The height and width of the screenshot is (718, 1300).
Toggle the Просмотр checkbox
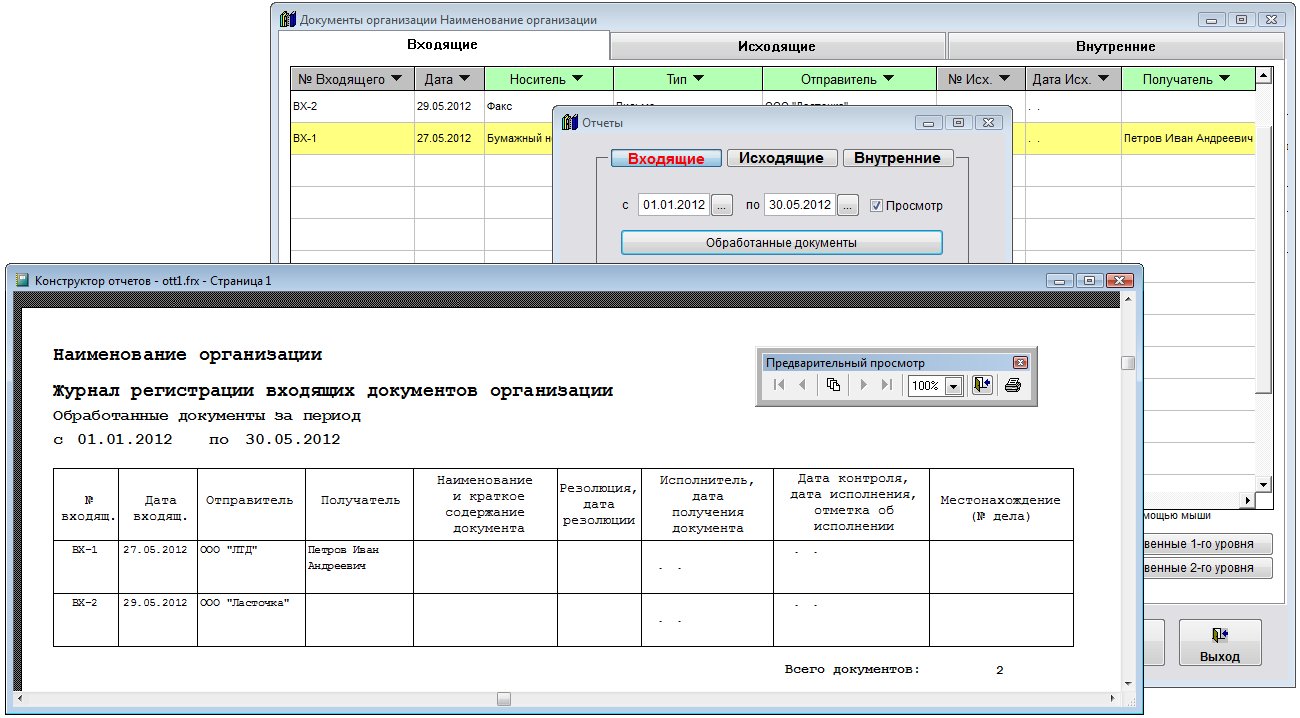pyautogui.click(x=876, y=205)
